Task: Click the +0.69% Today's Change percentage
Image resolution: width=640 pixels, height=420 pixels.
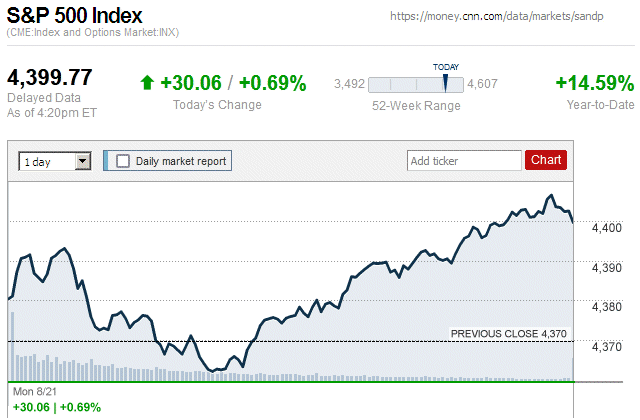Action: [274, 83]
